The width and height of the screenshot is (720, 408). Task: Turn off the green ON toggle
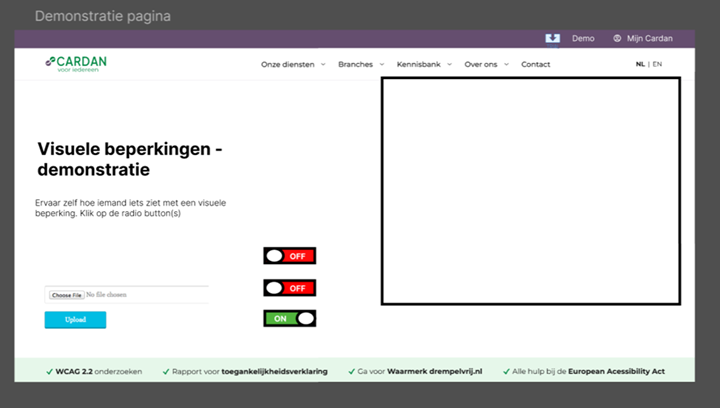pyautogui.click(x=289, y=319)
